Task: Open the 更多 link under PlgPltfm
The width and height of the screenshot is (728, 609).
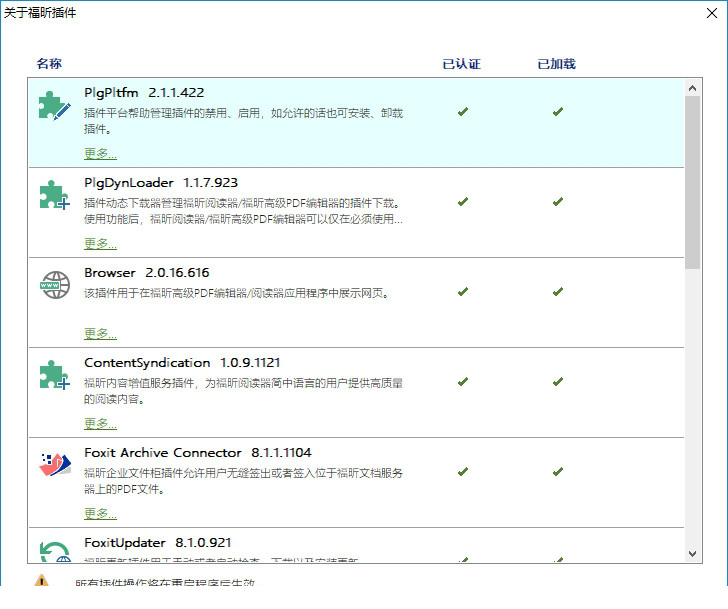Action: [100, 153]
